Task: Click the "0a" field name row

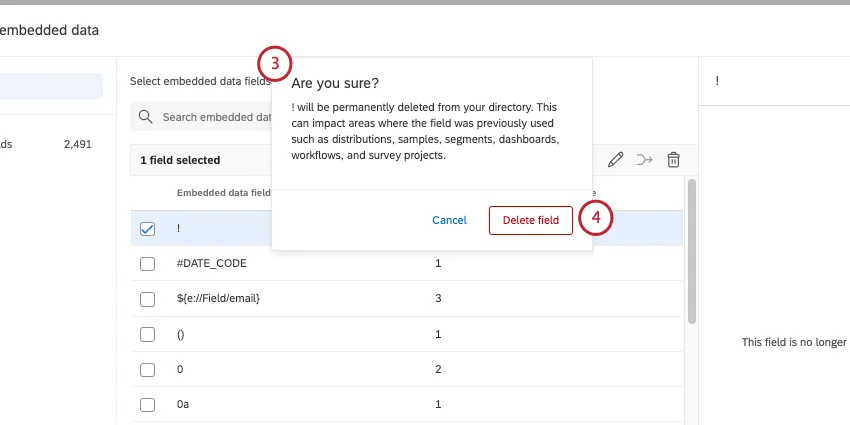Action: pyautogui.click(x=183, y=405)
